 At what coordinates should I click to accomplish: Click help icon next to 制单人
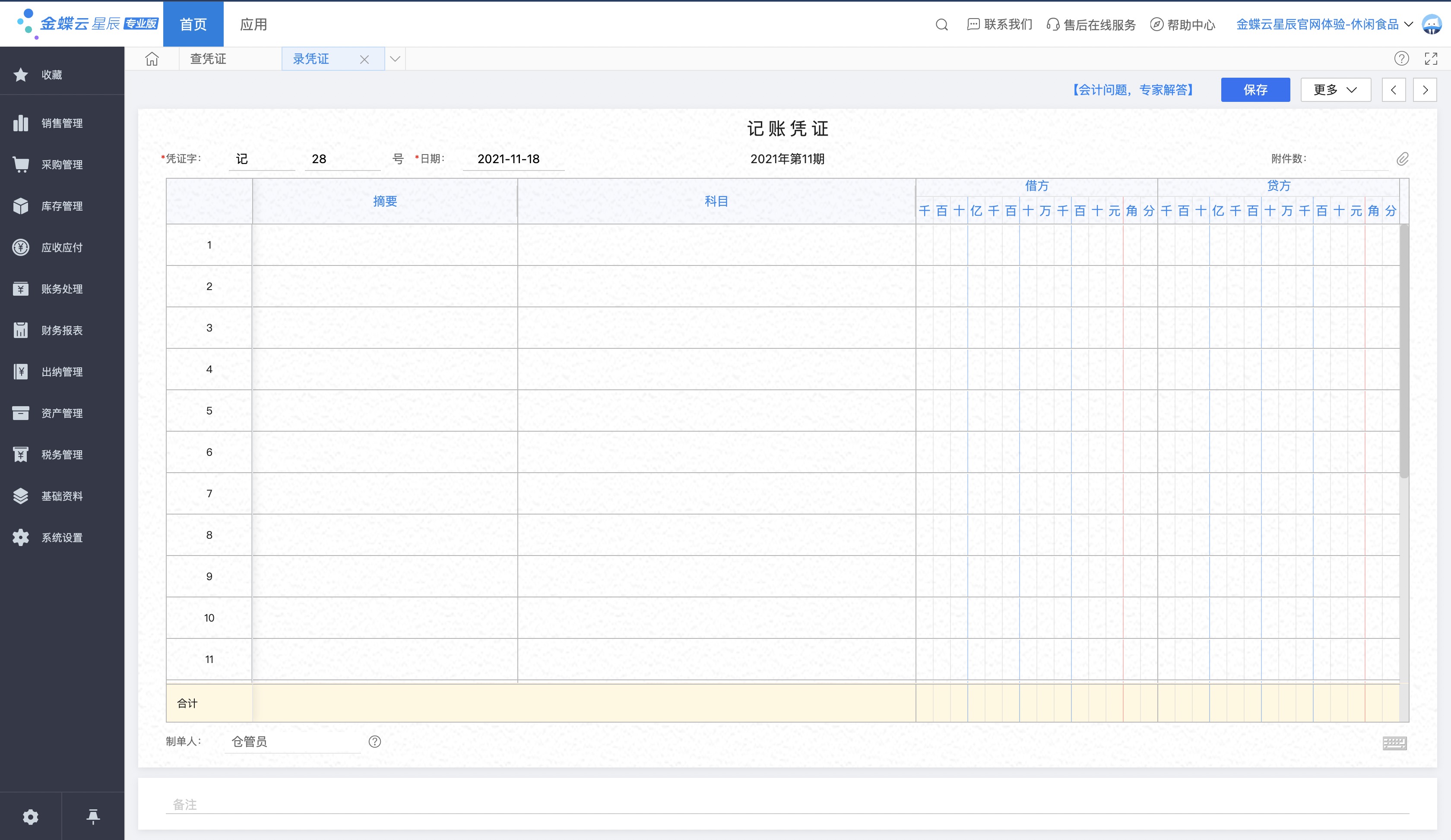pos(375,742)
